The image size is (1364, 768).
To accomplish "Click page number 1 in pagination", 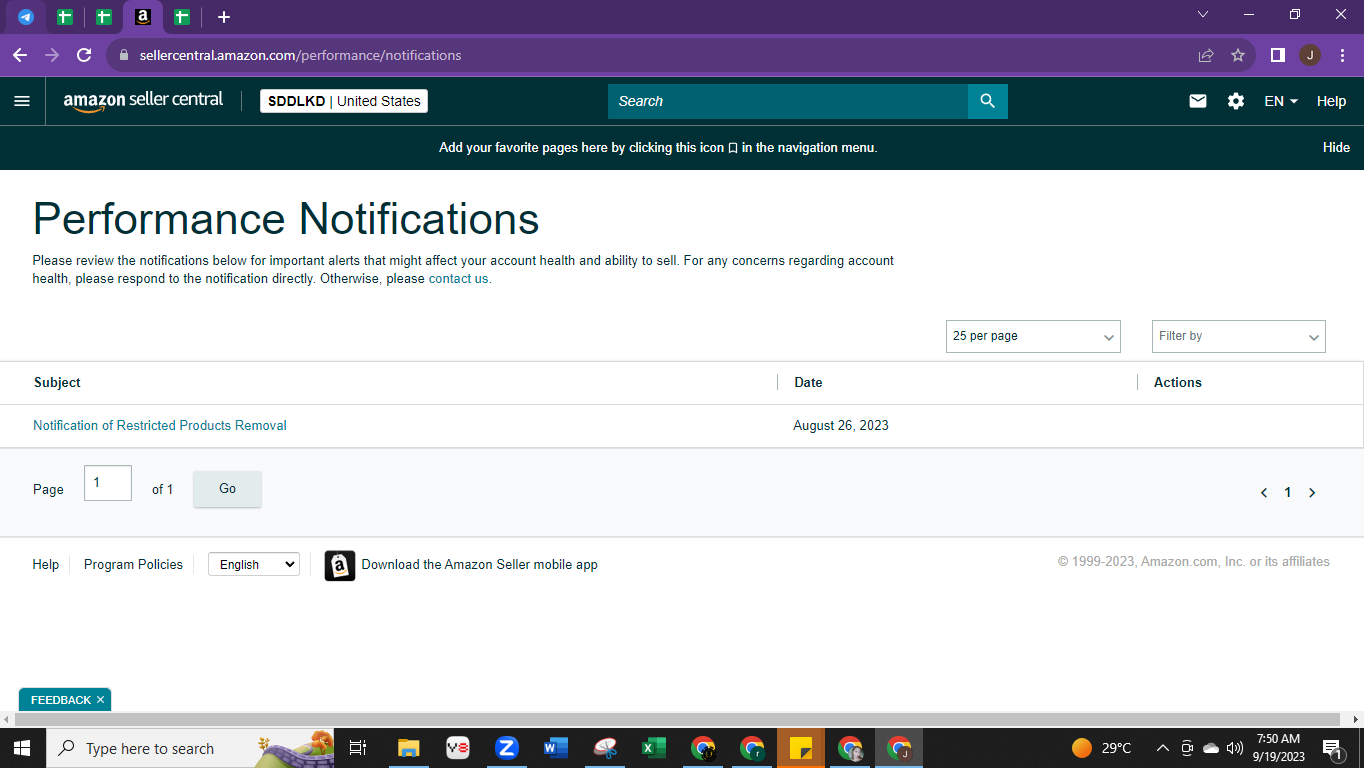I will [x=1288, y=492].
